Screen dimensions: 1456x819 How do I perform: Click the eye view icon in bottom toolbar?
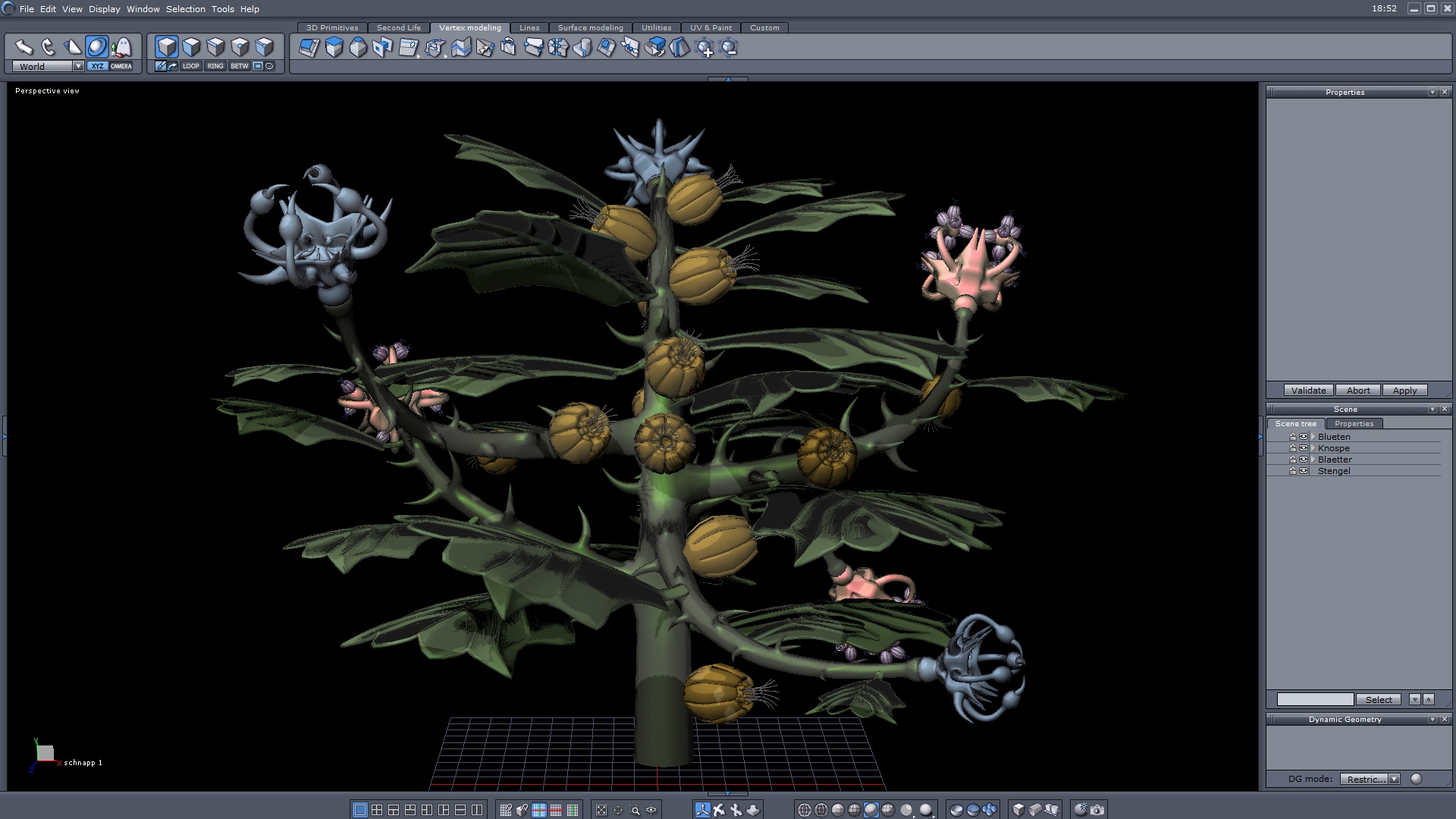[x=651, y=810]
